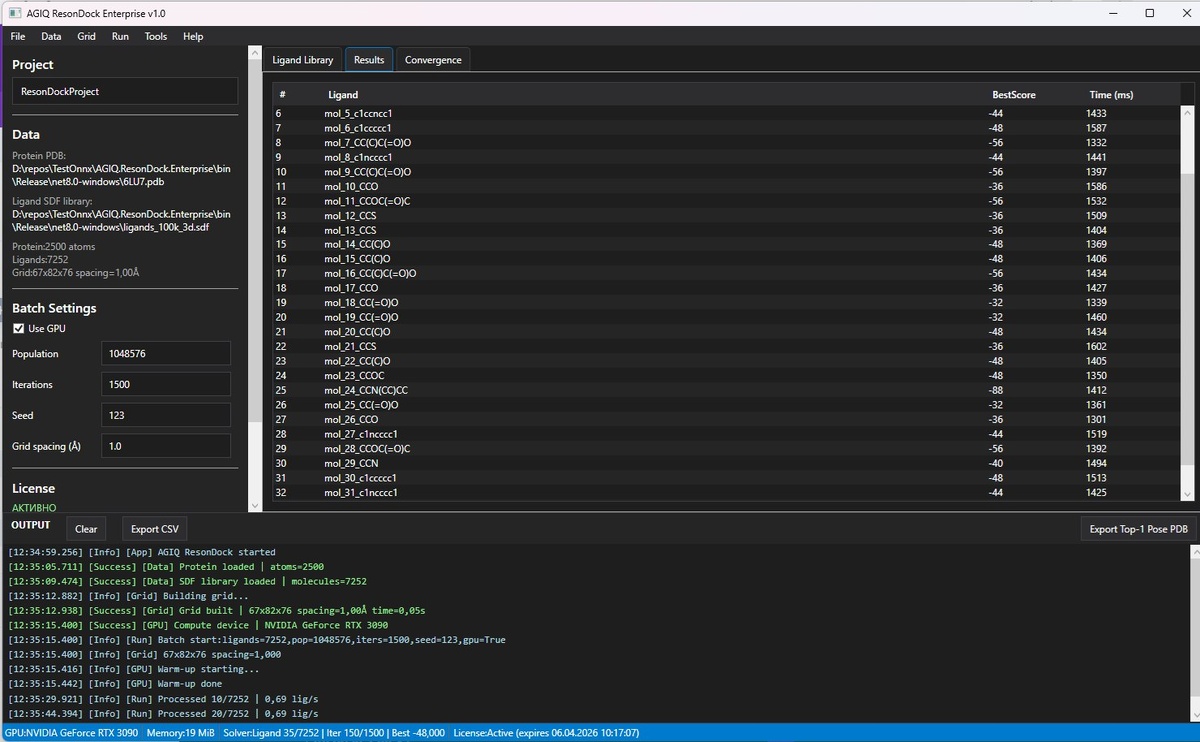Screen dimensions: 1200x742
Task: Toggle the Use GPU checkbox
Action: 18,329
